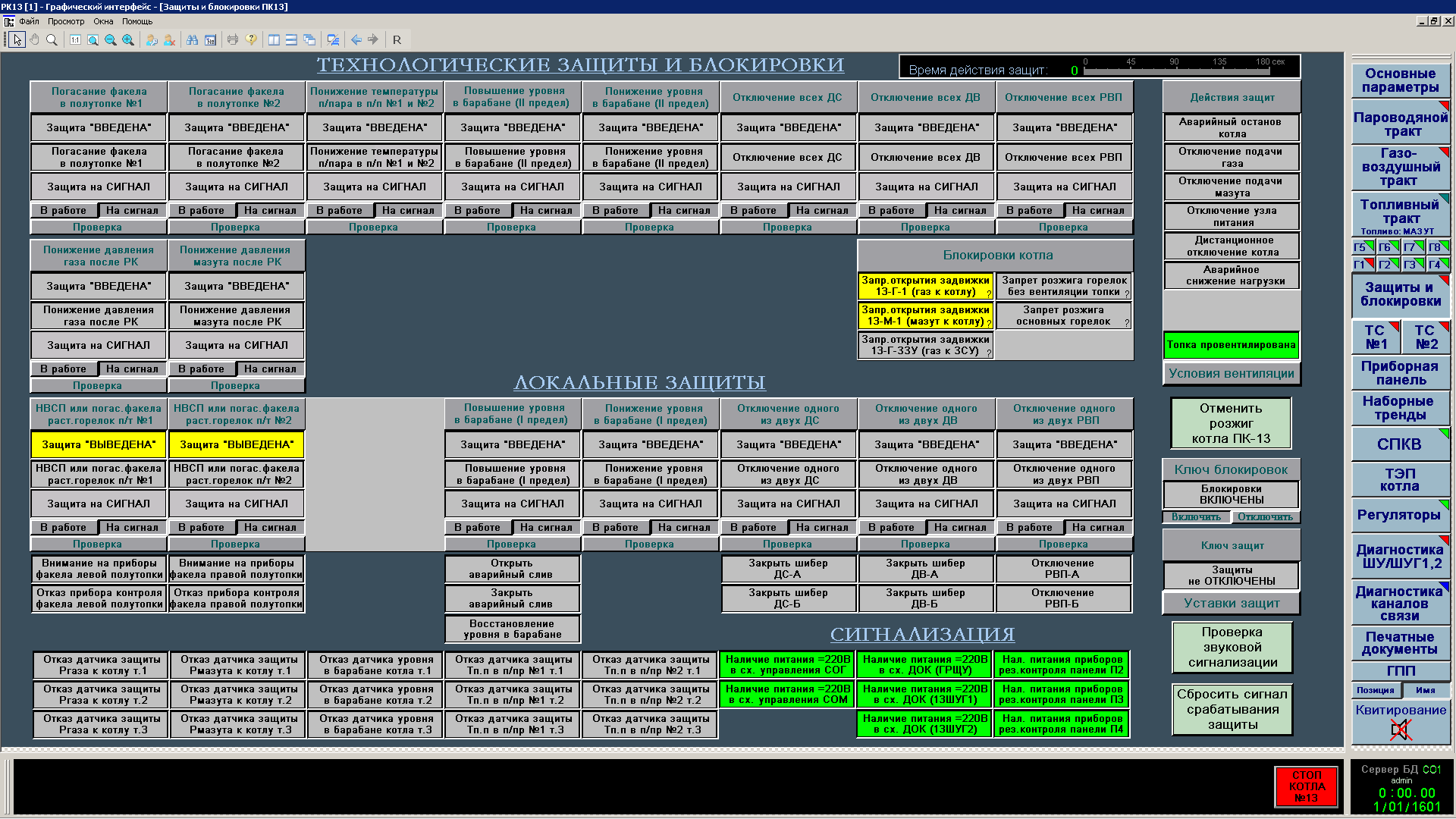The width and height of the screenshot is (1456, 819).
Task: Click red СТОП КОТЛА №13 button
Action: click(x=1306, y=786)
